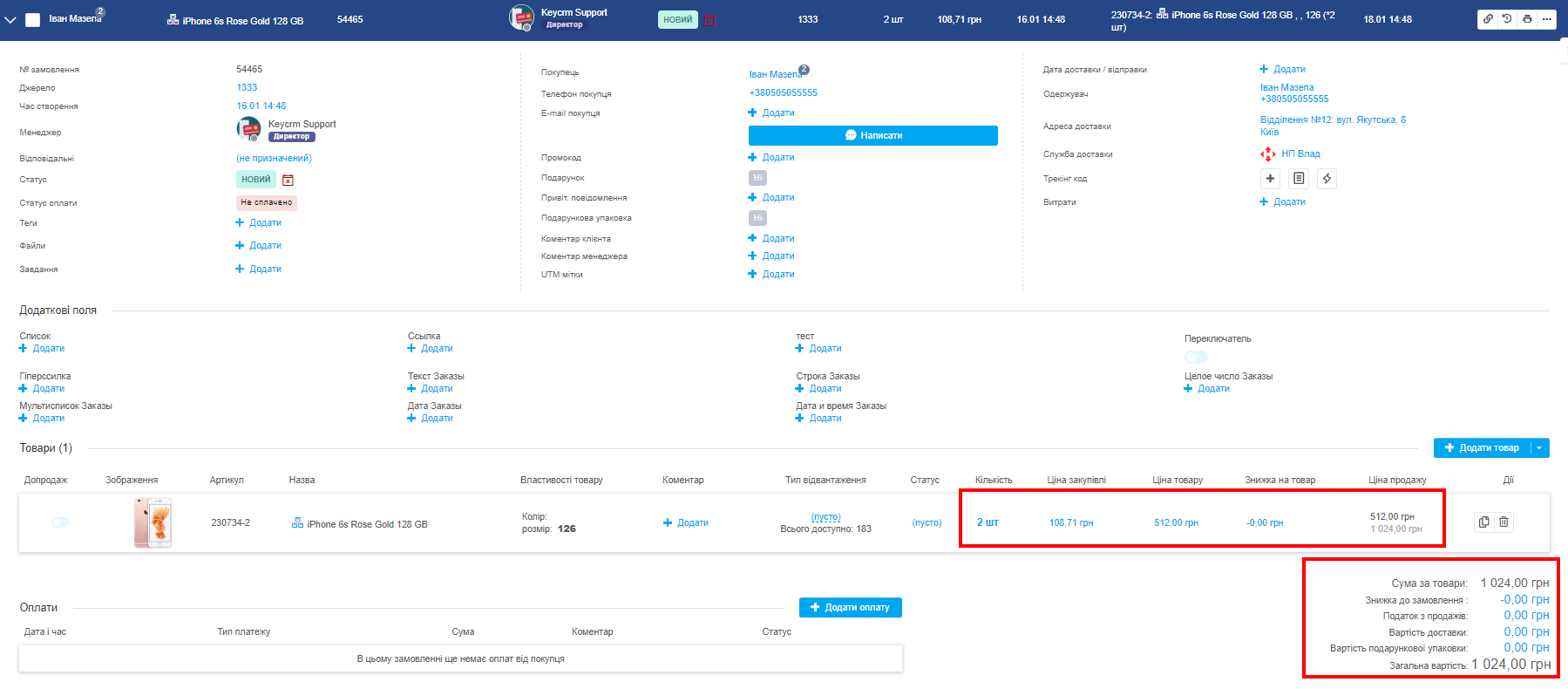Click the manager avatar Keycrm Support in header
The image size is (1568, 689).
(x=521, y=17)
